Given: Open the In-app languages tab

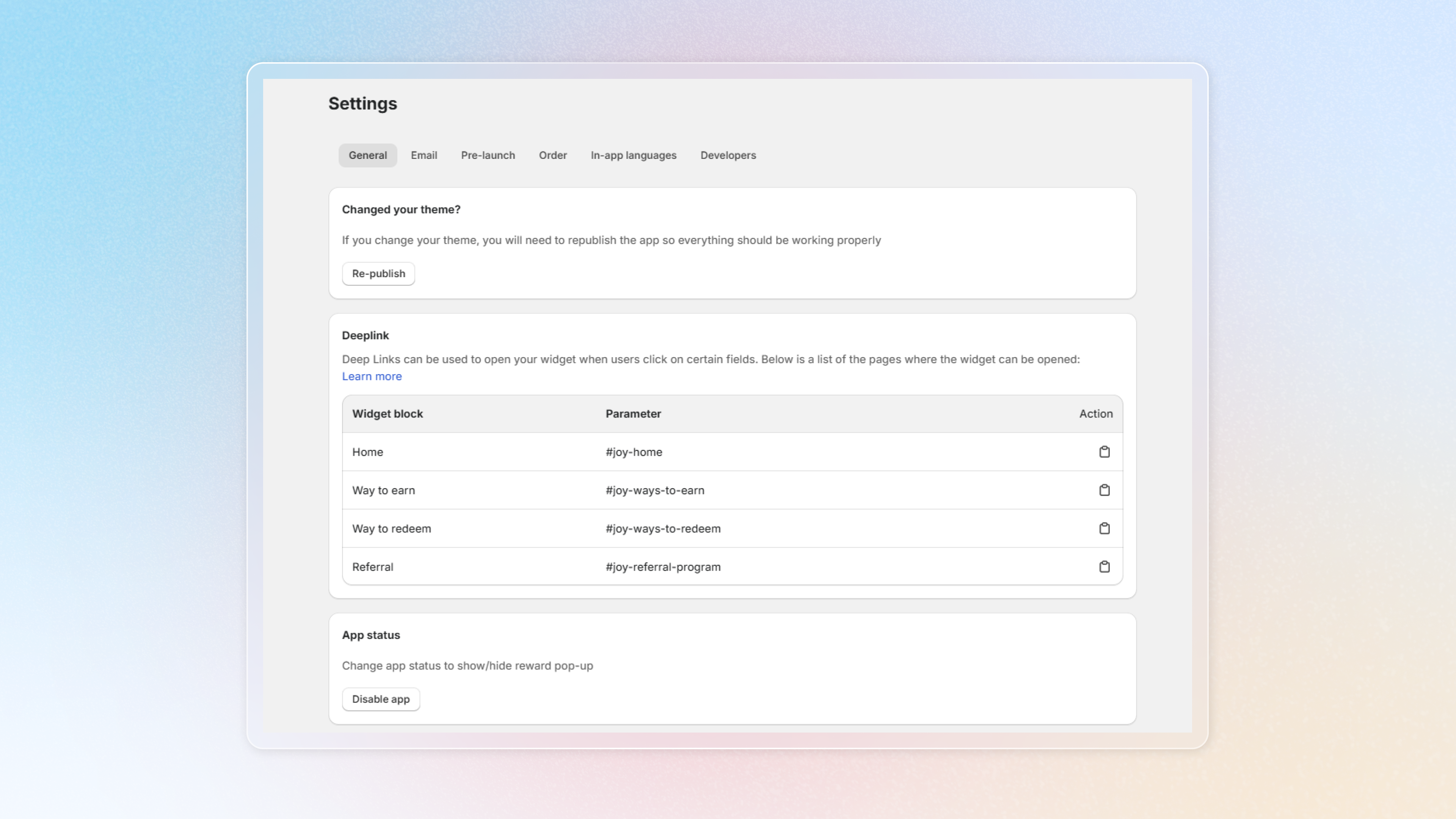Looking at the screenshot, I should [633, 155].
